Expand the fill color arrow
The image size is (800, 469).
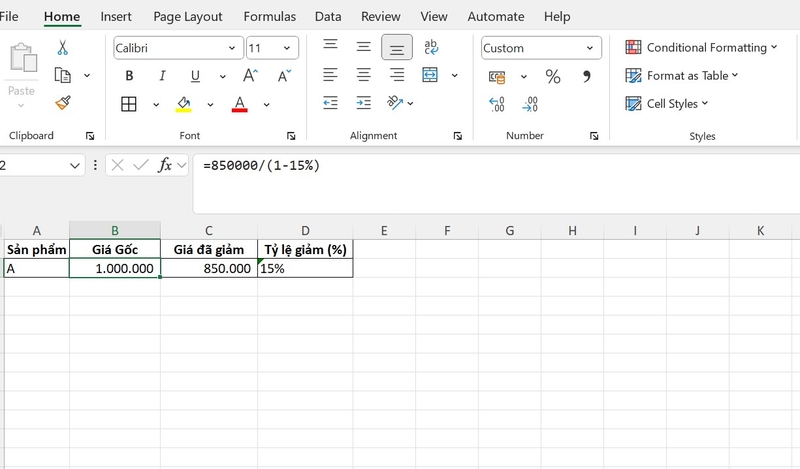(x=210, y=105)
